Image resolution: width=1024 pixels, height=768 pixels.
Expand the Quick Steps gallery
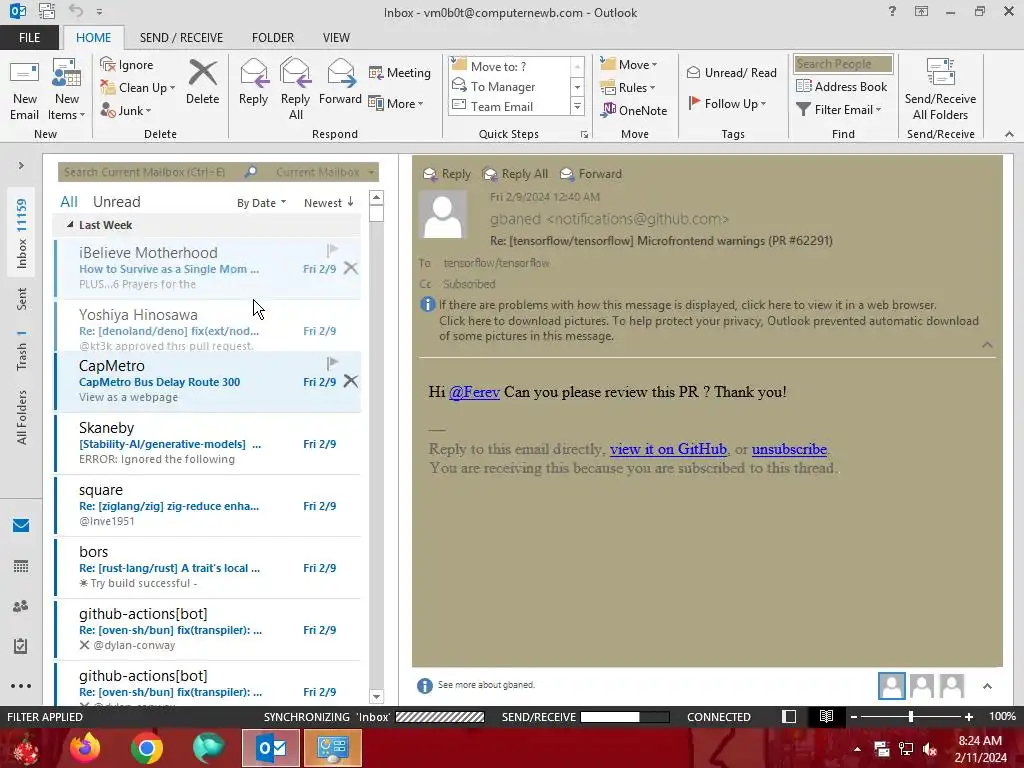tap(577, 106)
